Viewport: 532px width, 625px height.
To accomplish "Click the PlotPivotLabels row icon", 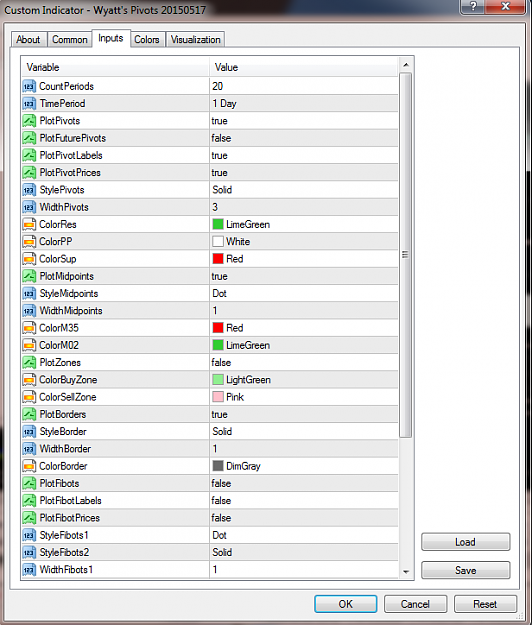I will tap(29, 155).
